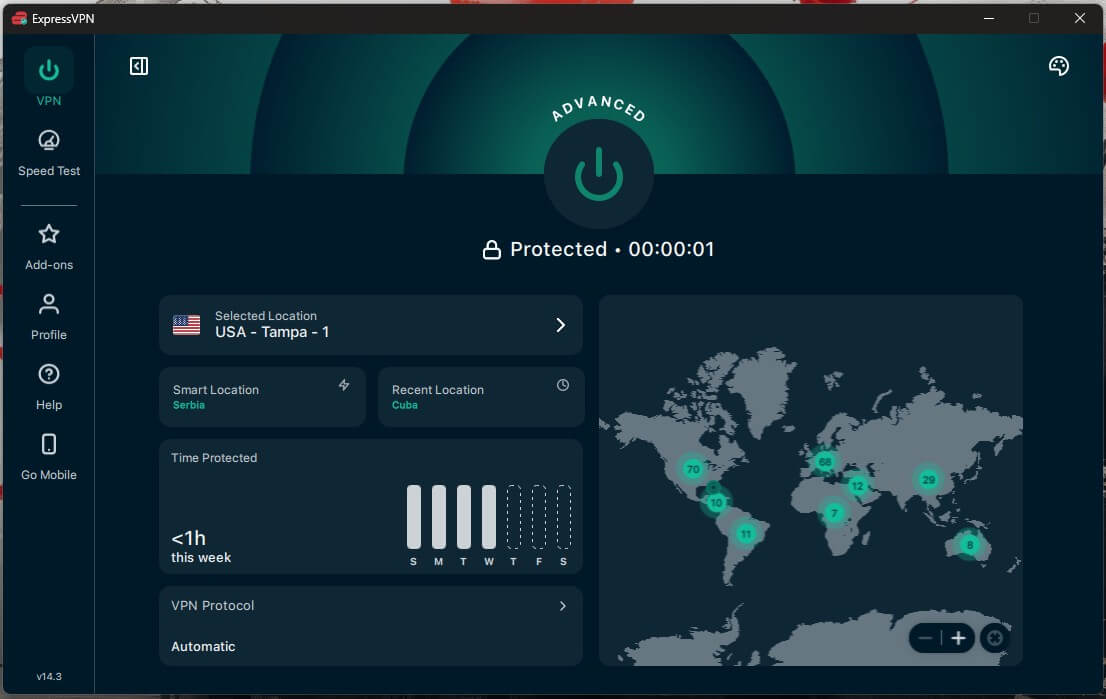Image resolution: width=1106 pixels, height=699 pixels.
Task: Toggle the VPN power button
Action: tap(598, 174)
